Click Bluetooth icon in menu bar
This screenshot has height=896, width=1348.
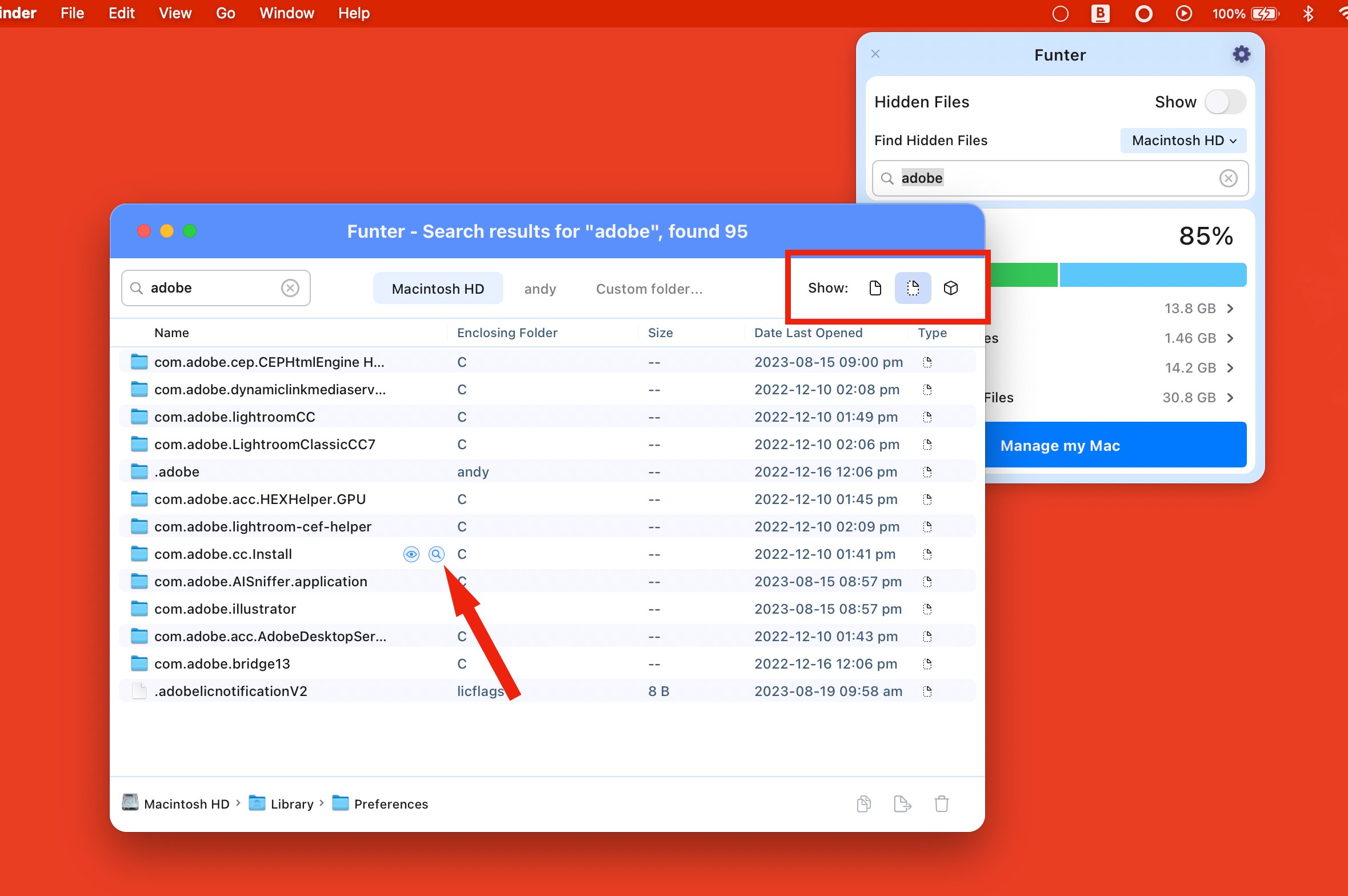(x=1308, y=13)
